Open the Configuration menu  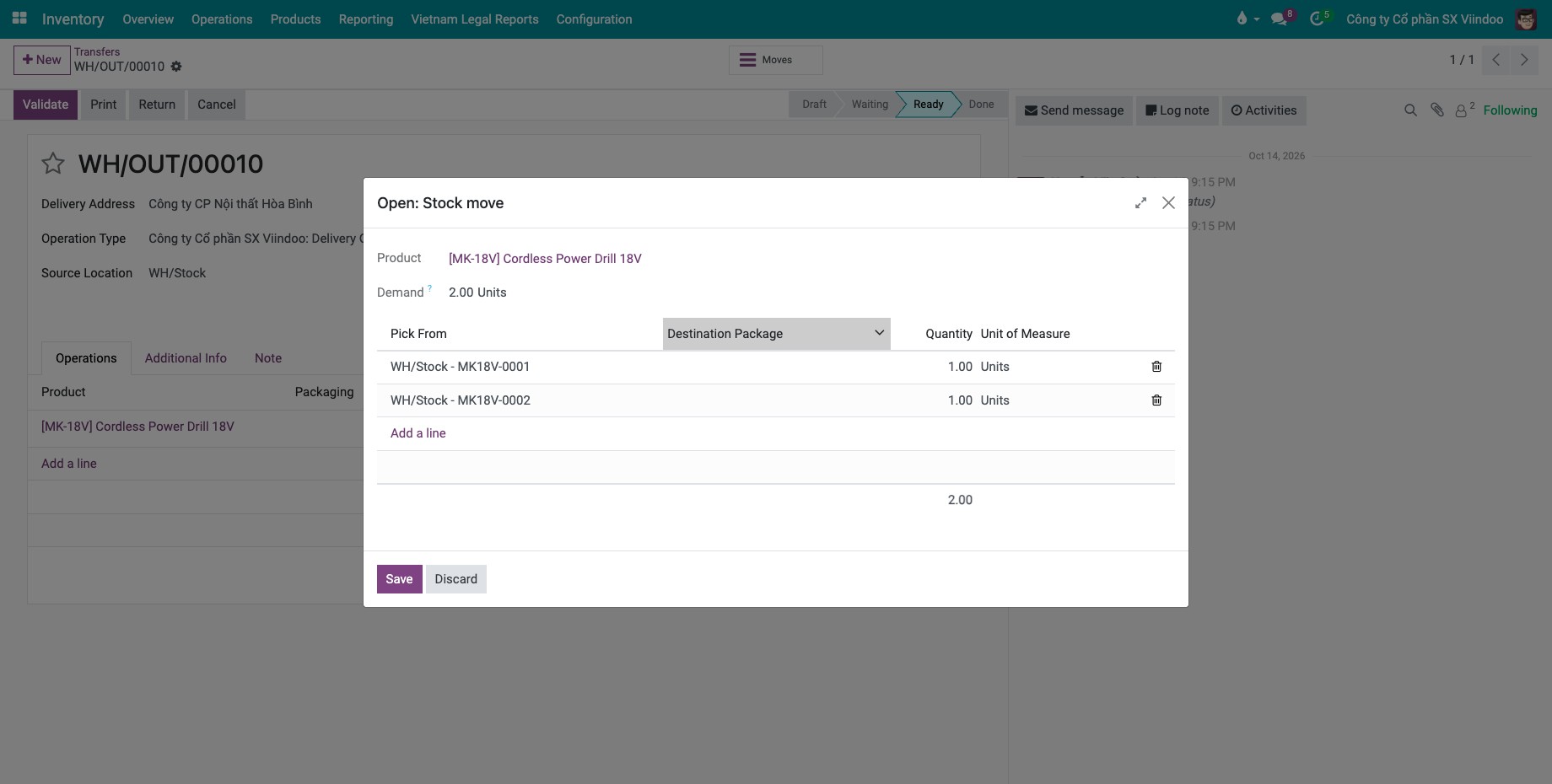click(594, 19)
